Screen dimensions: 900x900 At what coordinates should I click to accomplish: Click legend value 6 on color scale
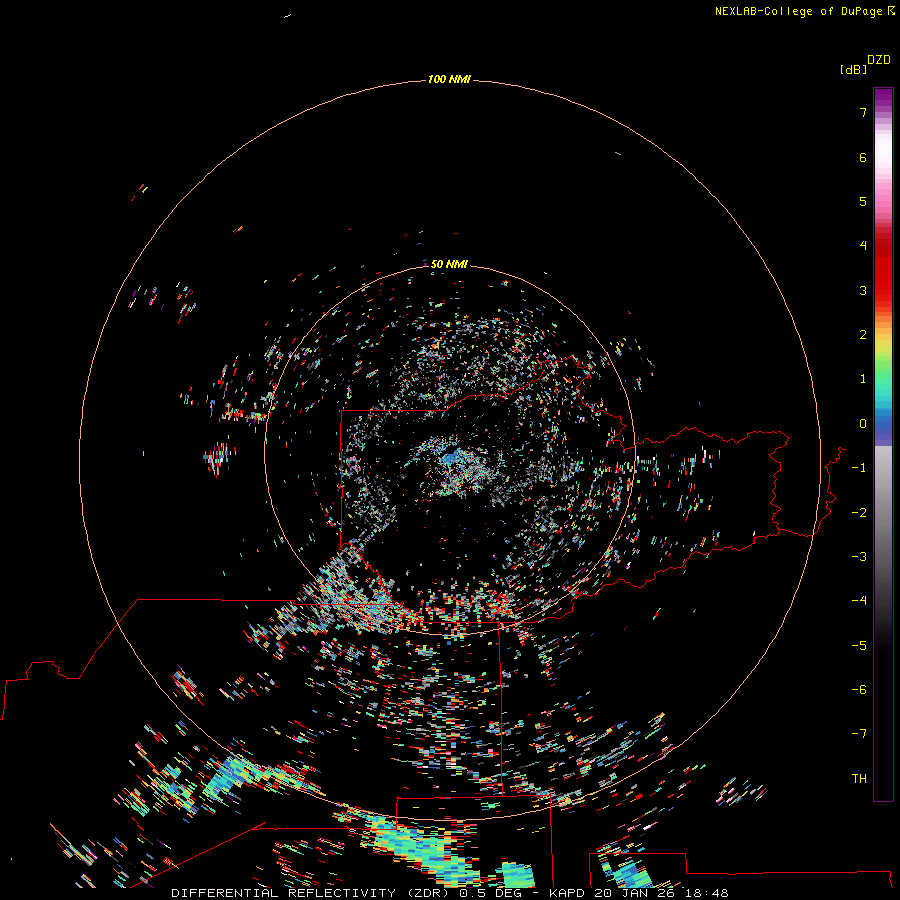tap(863, 157)
